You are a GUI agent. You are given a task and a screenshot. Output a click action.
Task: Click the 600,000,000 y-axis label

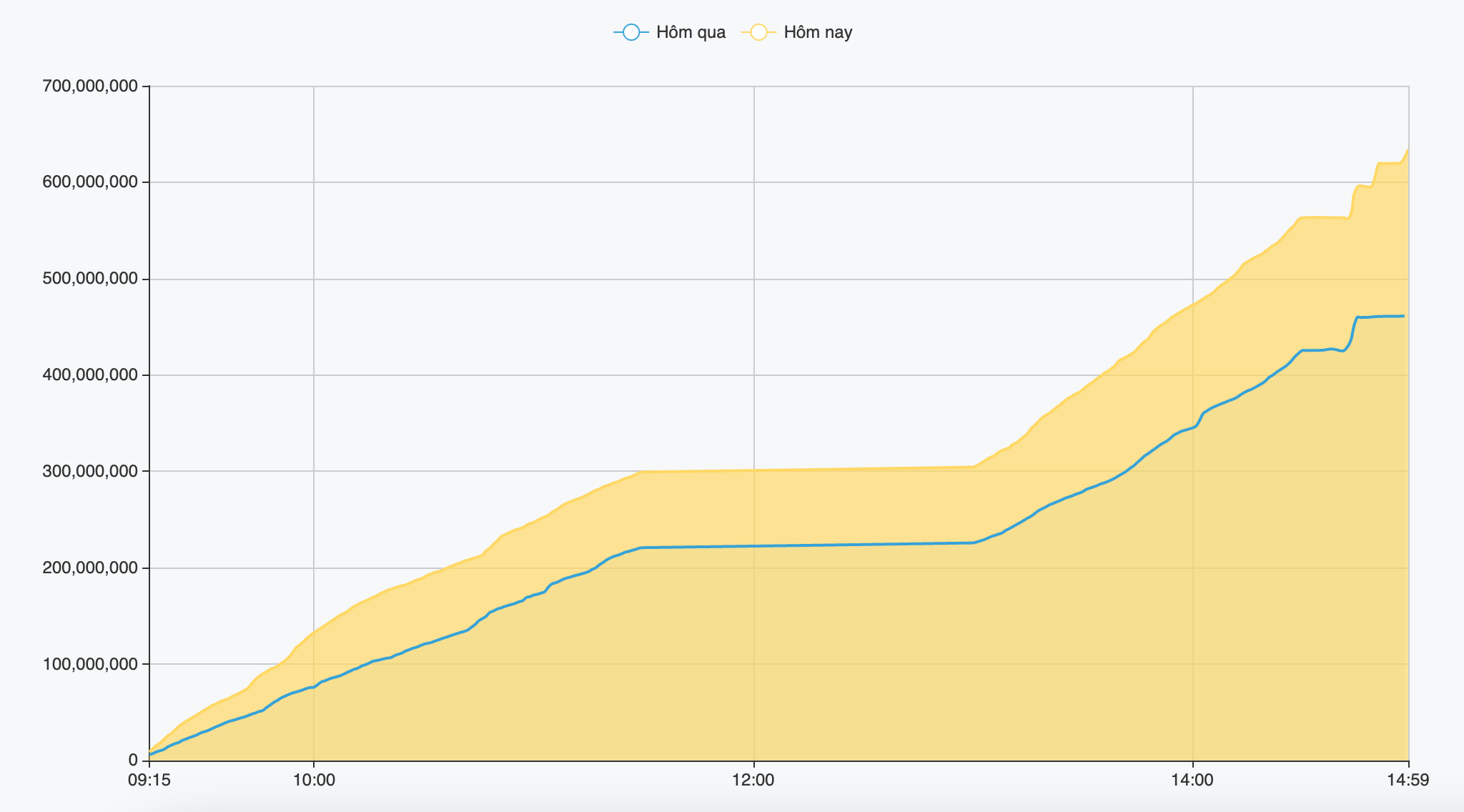[x=90, y=182]
